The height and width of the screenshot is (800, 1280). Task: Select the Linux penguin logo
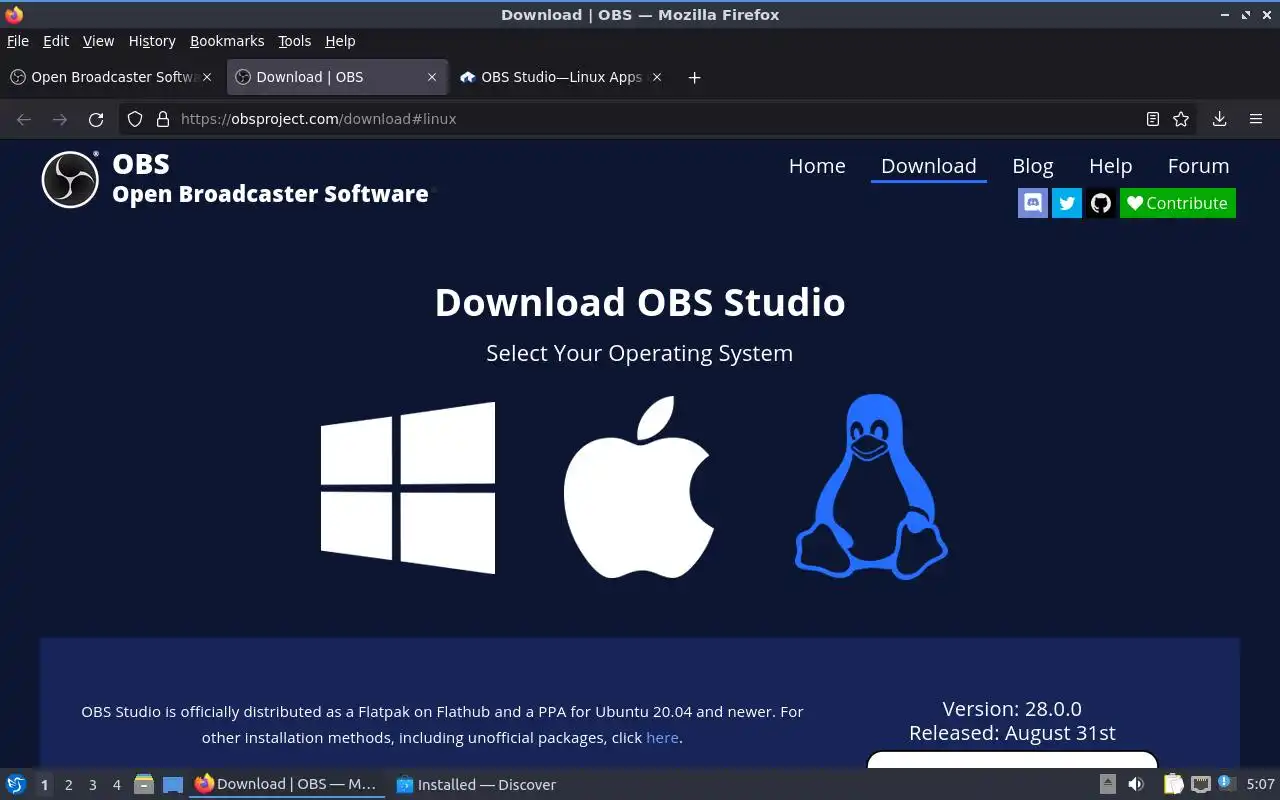[x=871, y=487]
